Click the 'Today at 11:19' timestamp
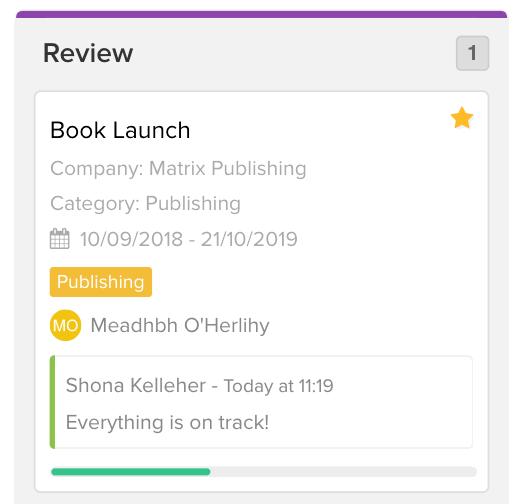 click(x=278, y=386)
